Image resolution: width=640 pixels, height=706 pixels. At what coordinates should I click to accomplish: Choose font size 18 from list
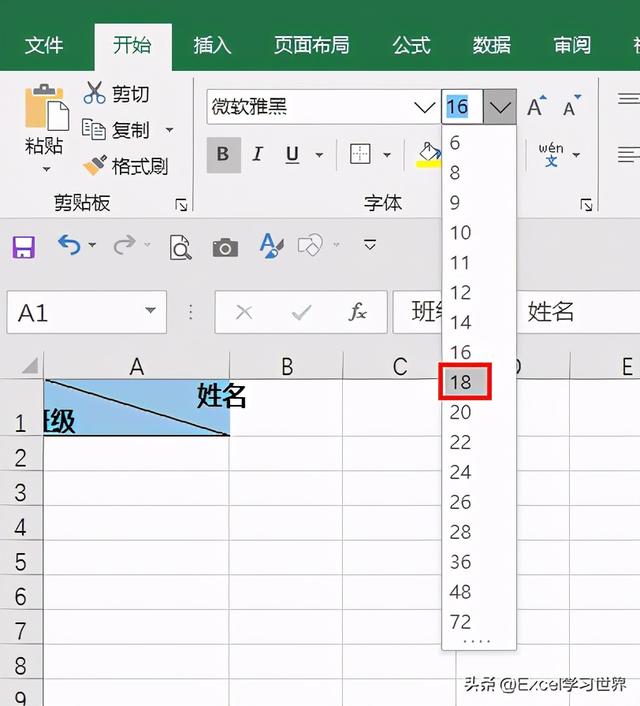click(x=464, y=382)
